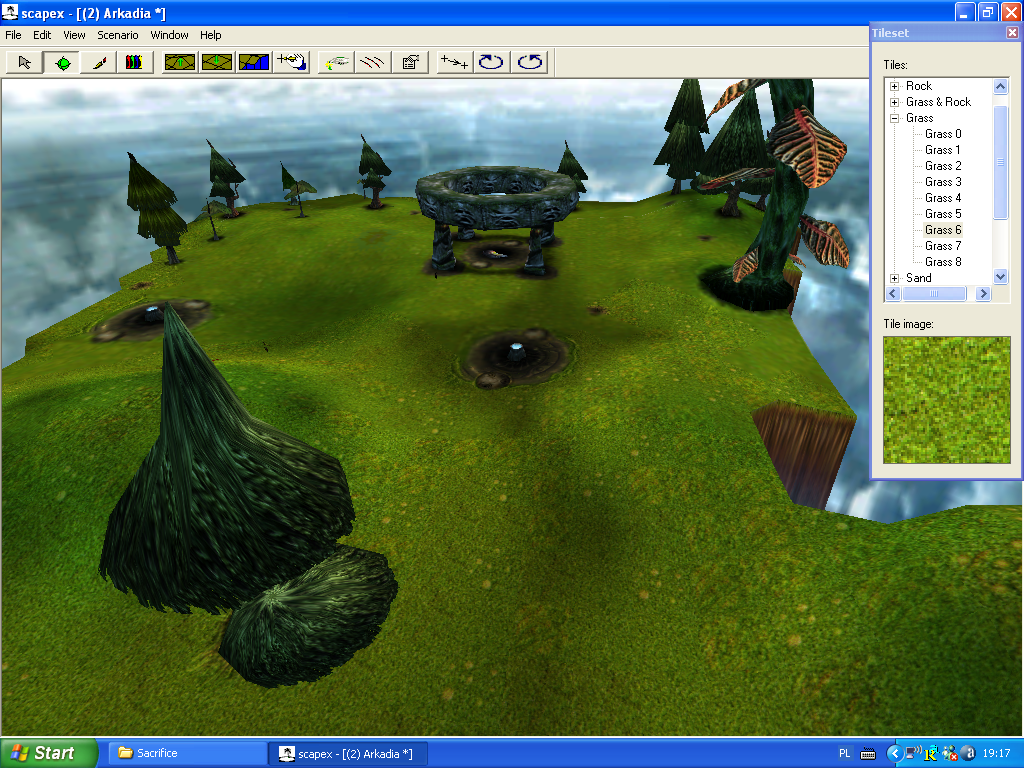
Task: Restore down the scapex window
Action: (987, 12)
